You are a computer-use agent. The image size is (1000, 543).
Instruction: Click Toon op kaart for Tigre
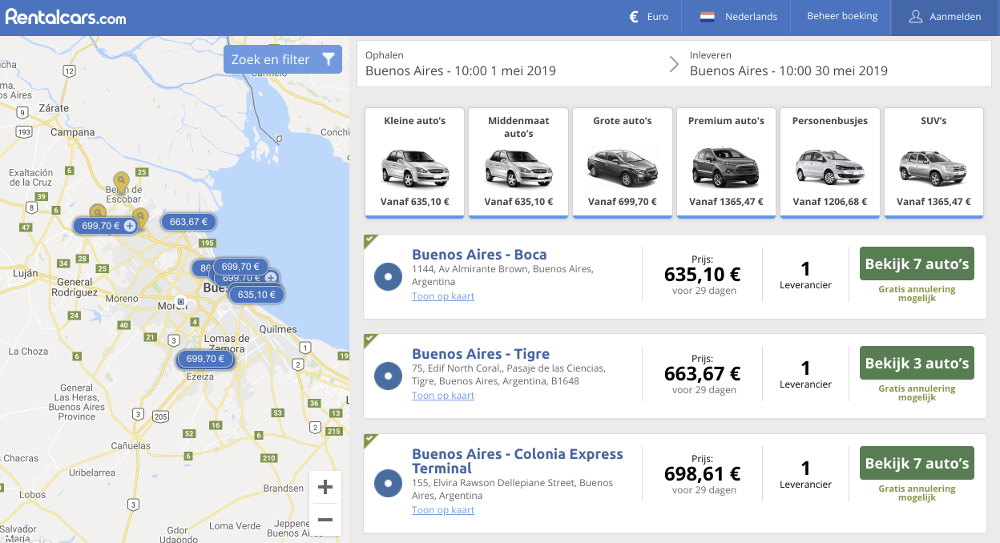443,396
